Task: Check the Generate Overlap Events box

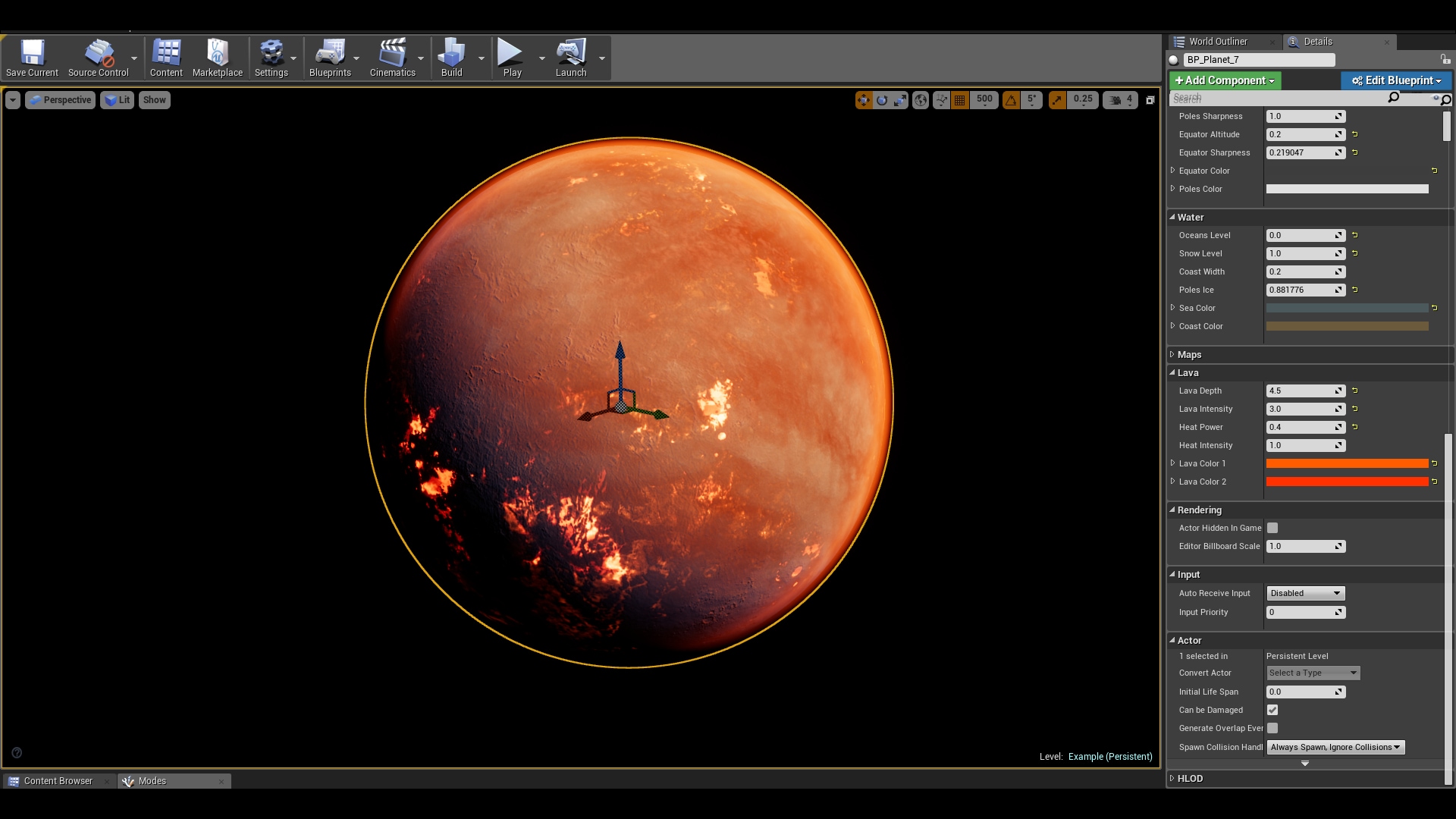Action: (1273, 728)
